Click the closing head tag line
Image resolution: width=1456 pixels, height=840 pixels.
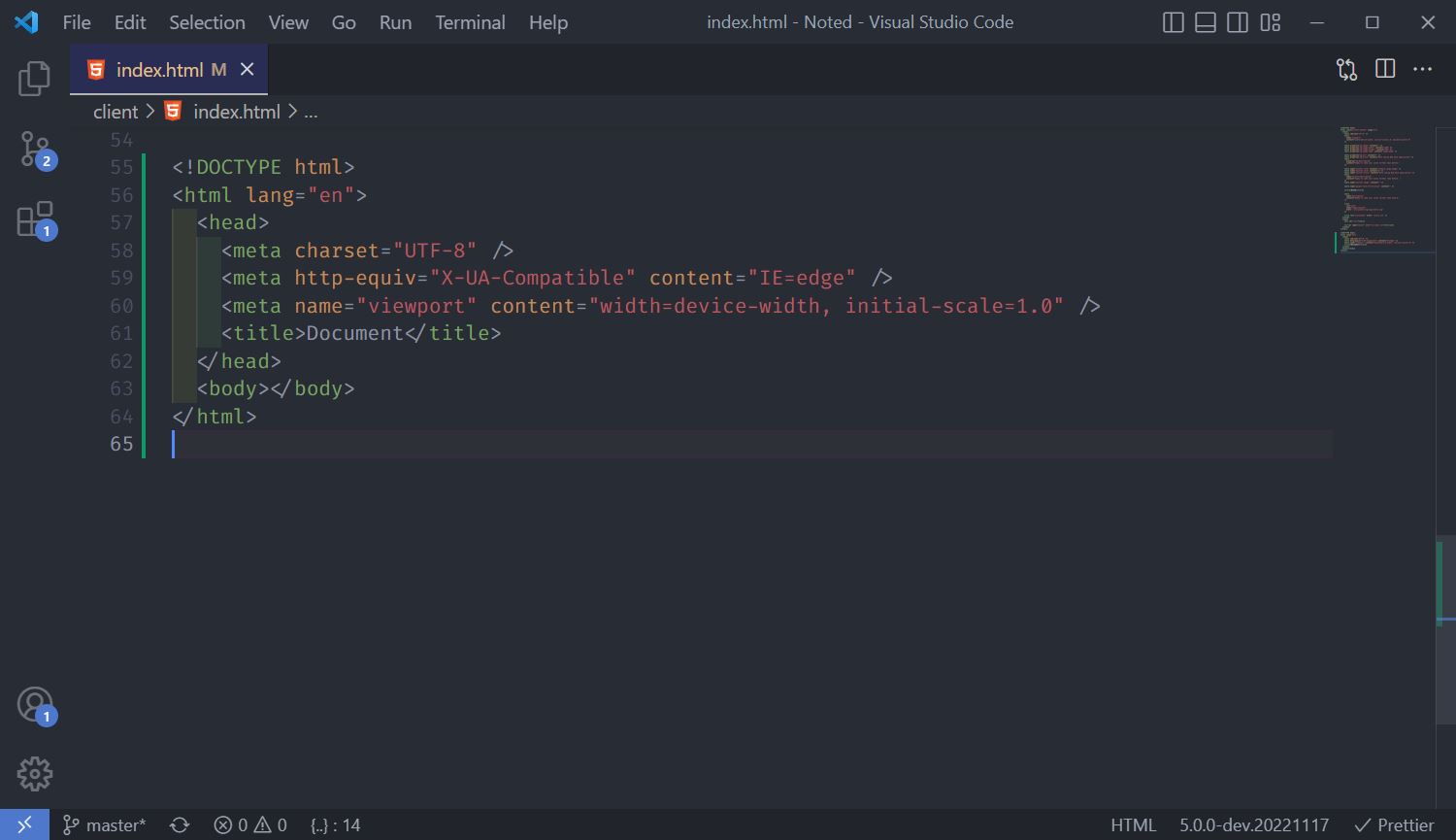[239, 361]
